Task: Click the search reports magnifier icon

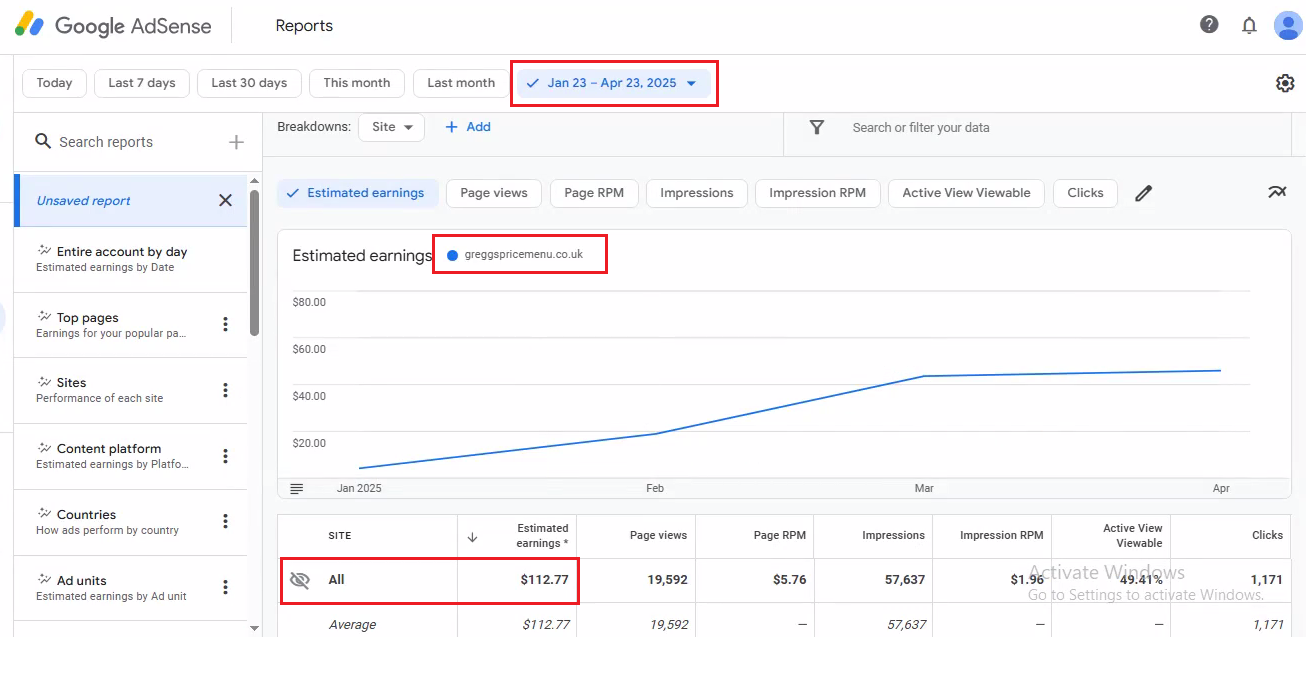Action: pyautogui.click(x=43, y=142)
